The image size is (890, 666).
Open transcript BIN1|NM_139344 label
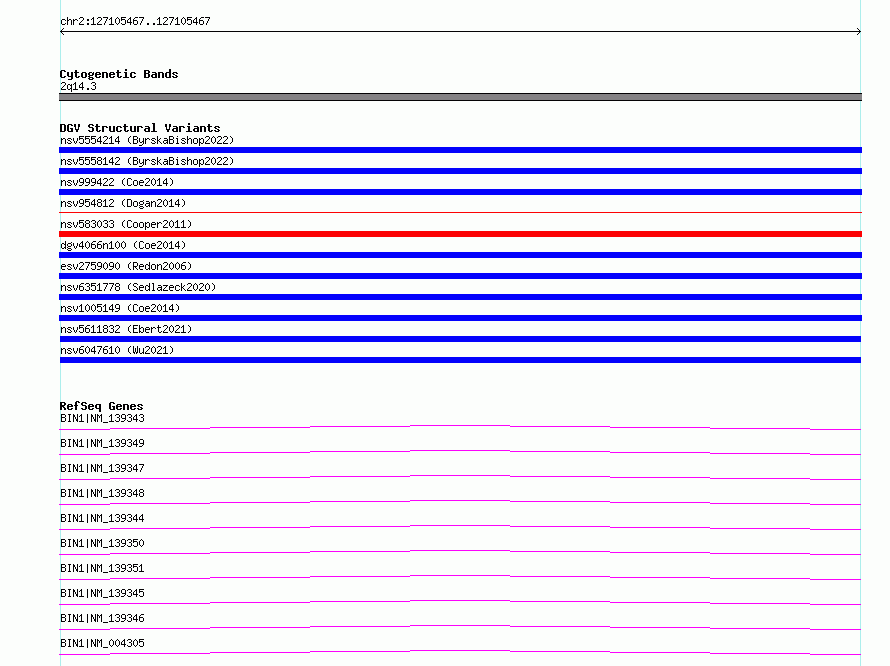(102, 518)
